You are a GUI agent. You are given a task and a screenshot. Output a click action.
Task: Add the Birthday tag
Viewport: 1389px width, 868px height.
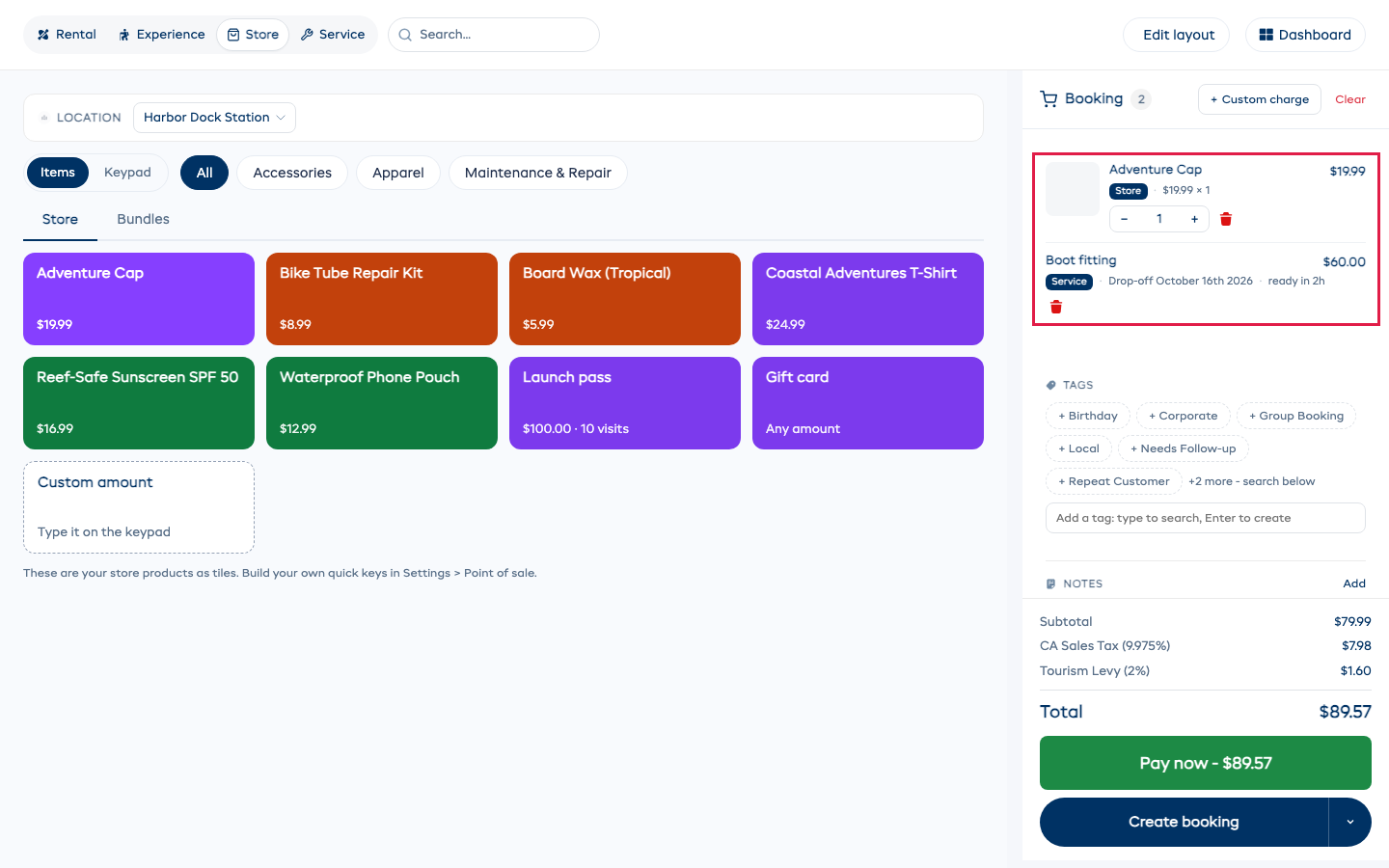pyautogui.click(x=1088, y=416)
